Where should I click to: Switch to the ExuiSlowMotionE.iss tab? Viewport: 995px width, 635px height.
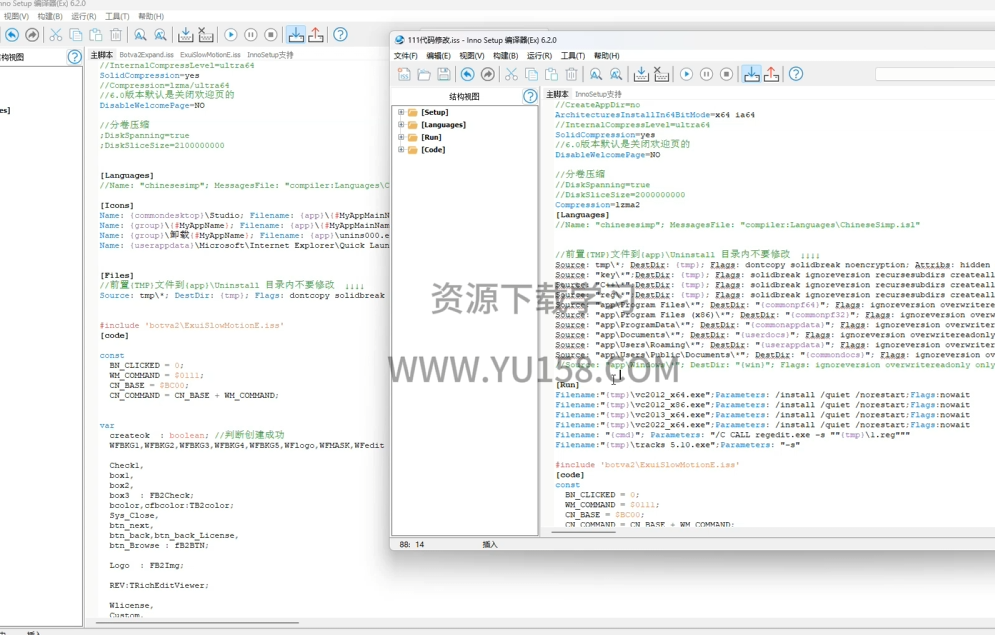210,55
